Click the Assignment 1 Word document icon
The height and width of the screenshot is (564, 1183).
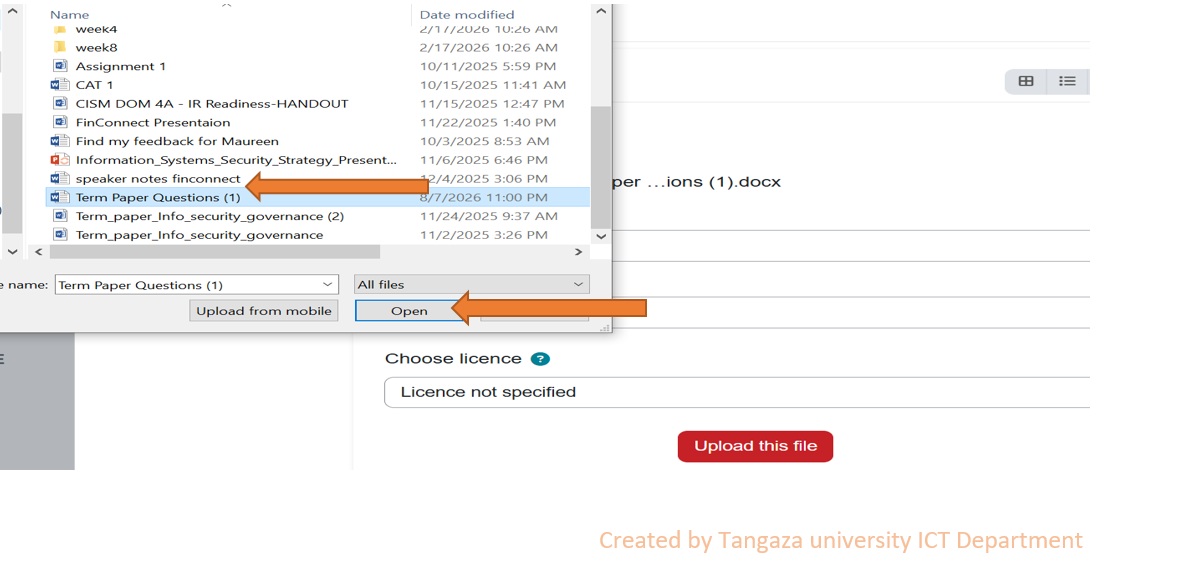click(60, 66)
